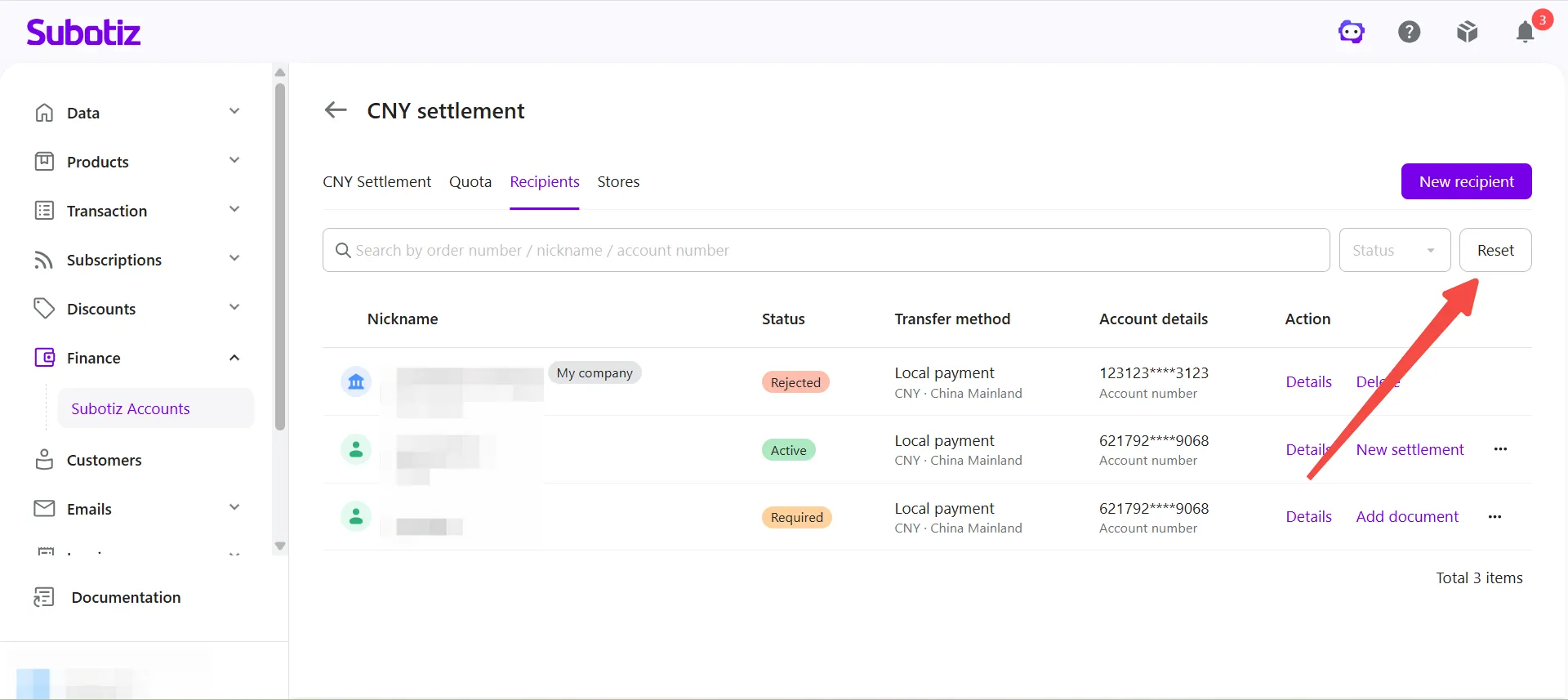This screenshot has width=1568, height=700.
Task: Expand the Data menu chevron
Action: [234, 112]
